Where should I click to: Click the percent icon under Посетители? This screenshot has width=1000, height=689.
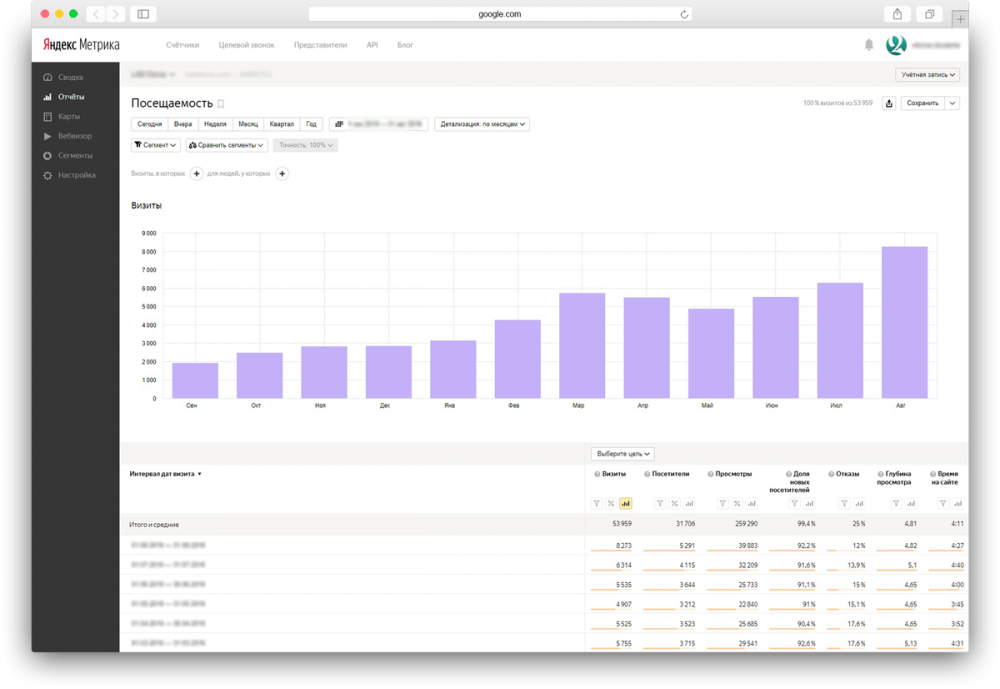pos(674,503)
